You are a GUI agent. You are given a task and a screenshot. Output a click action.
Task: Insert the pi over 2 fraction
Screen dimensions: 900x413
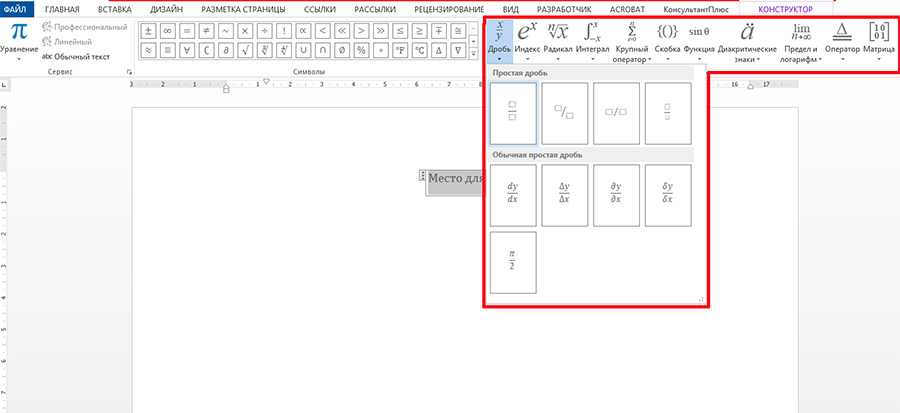point(513,262)
